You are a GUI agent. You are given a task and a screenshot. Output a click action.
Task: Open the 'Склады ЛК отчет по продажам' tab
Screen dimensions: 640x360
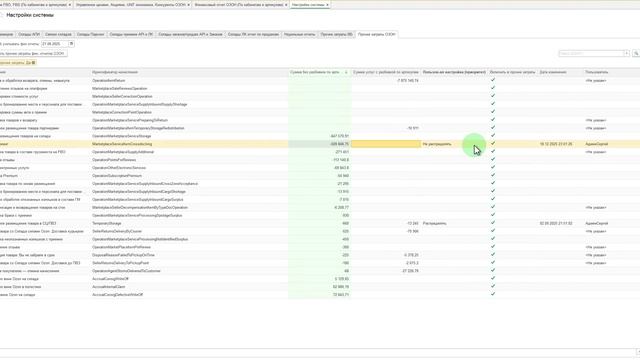point(253,34)
